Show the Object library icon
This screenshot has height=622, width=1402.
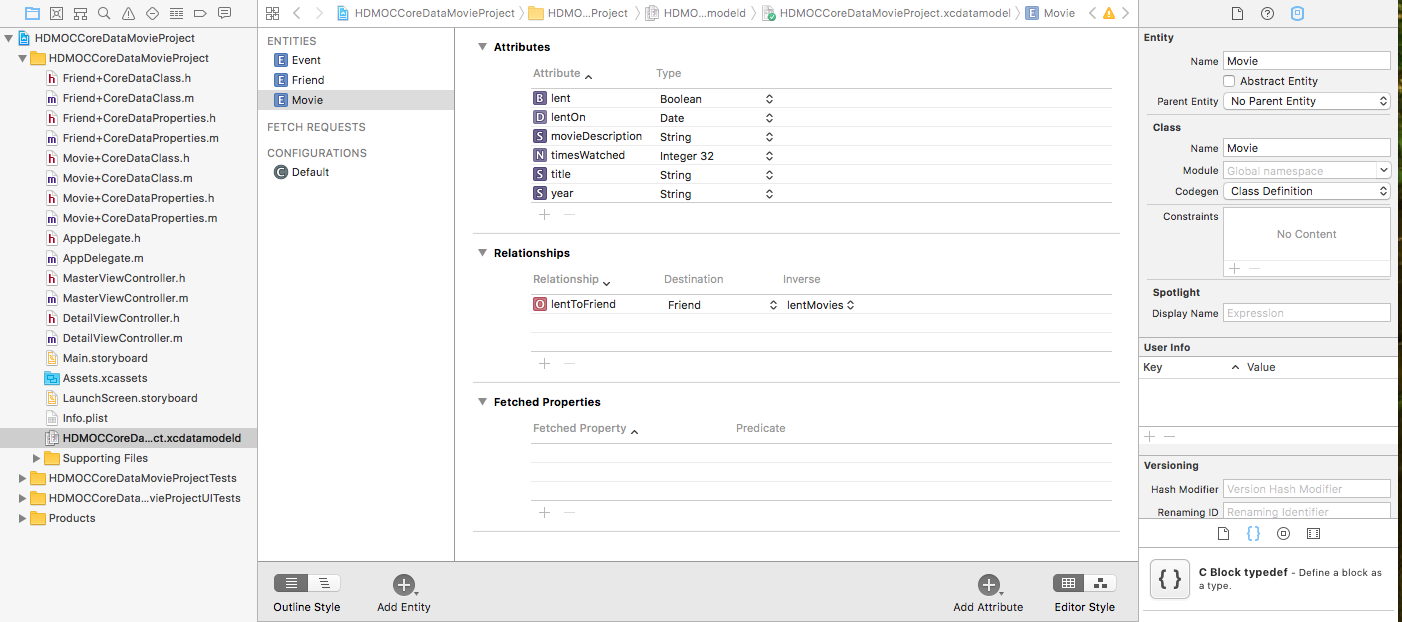click(x=1283, y=534)
